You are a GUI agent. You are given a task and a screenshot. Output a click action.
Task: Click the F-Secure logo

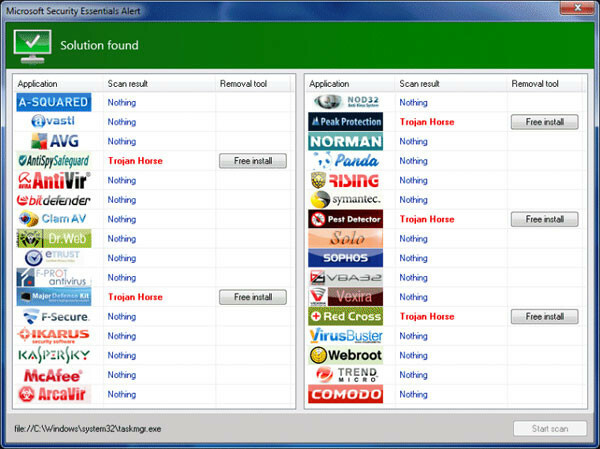pos(55,317)
